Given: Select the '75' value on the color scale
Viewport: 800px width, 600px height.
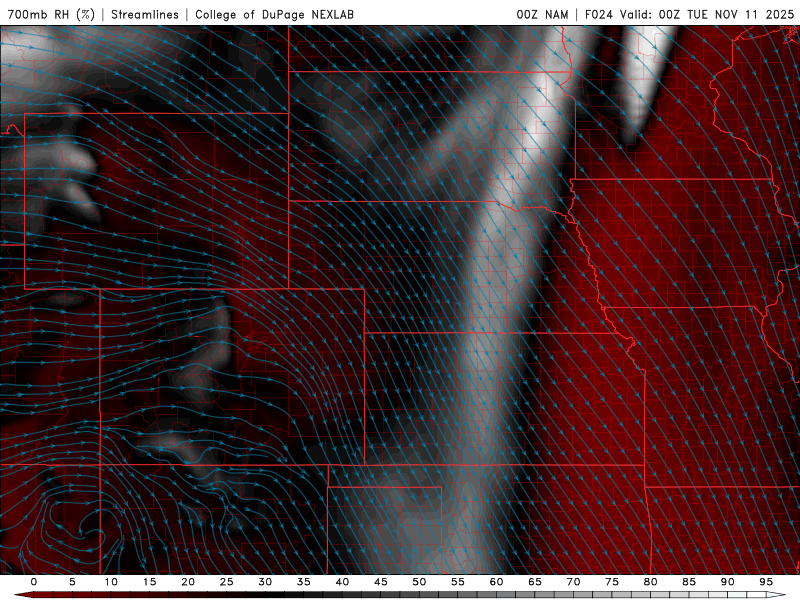Looking at the screenshot, I should [x=612, y=582].
